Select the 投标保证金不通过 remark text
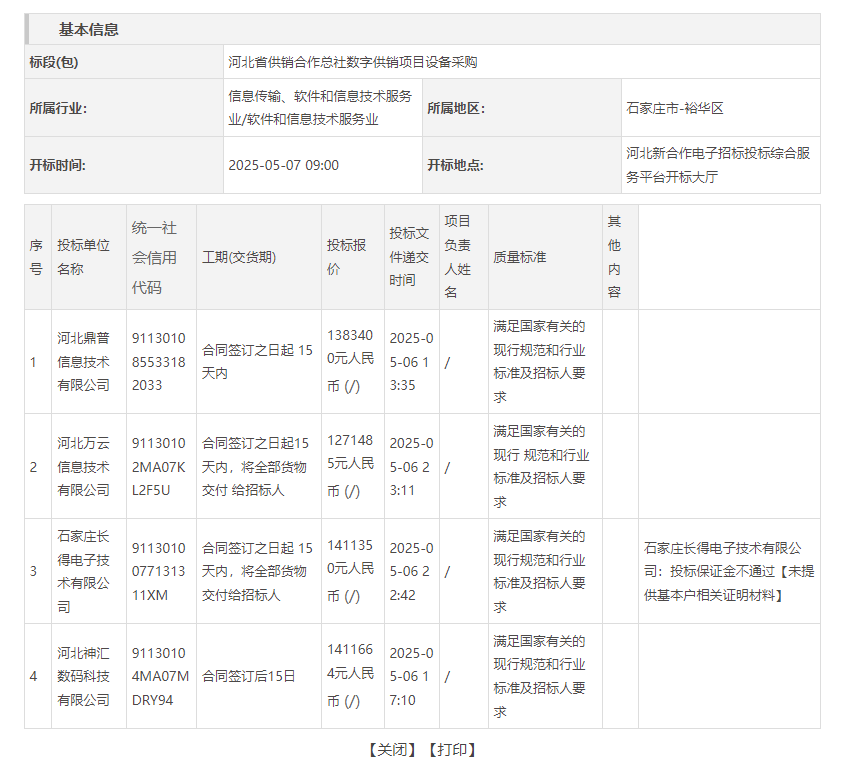This screenshot has height=766, width=844. coord(729,572)
